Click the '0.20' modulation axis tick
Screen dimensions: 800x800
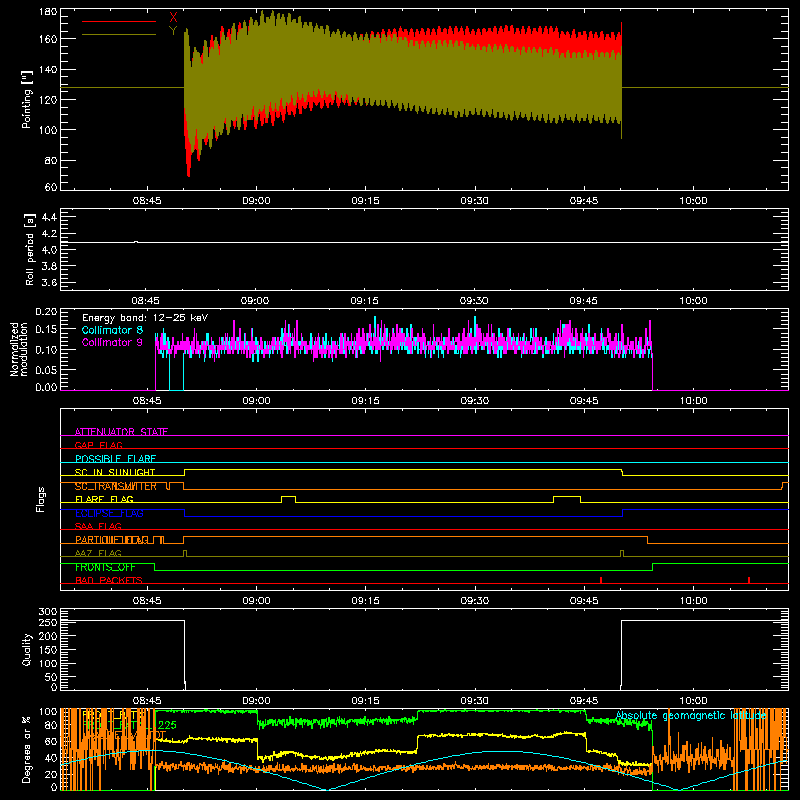point(46,312)
